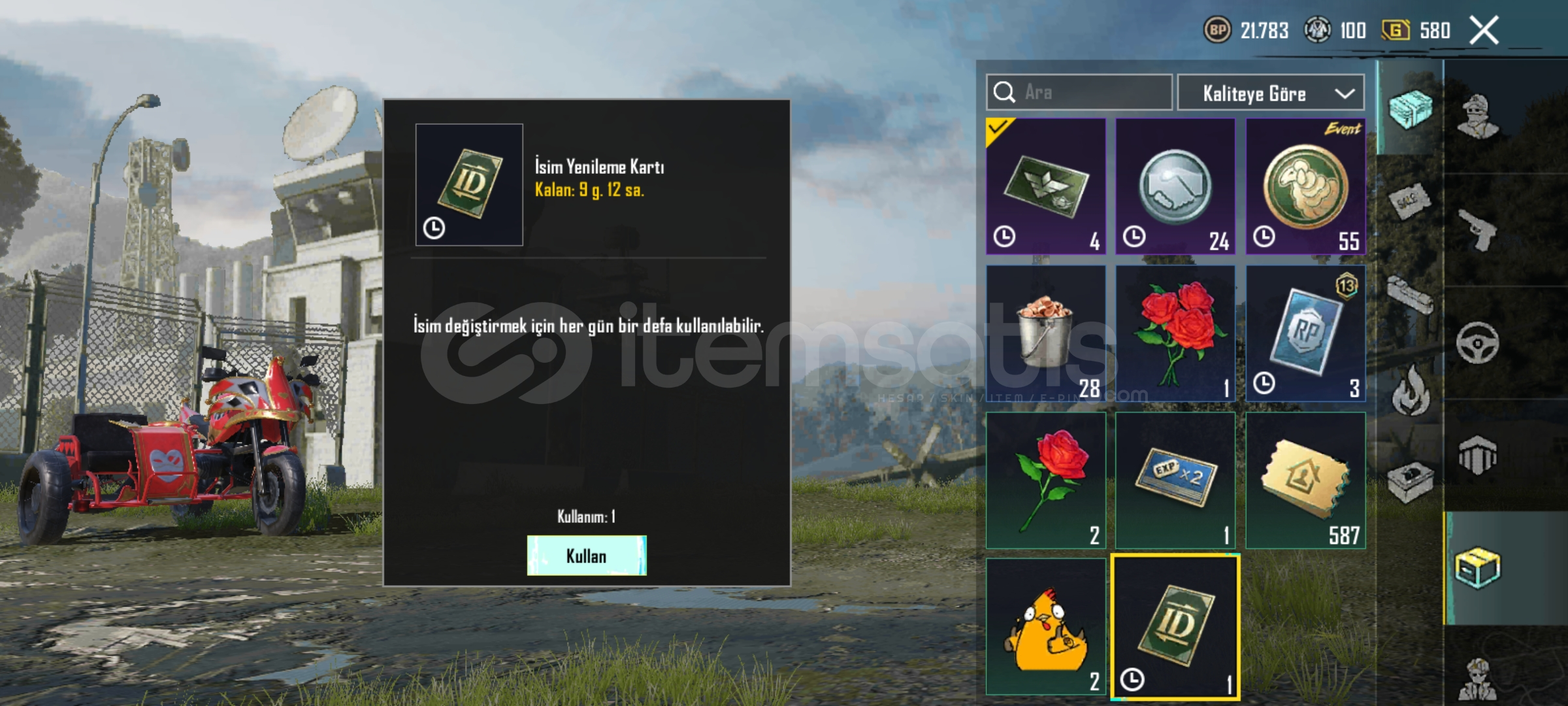Viewport: 1568px width, 706px height.
Task: Click the dropdown chevron arrow next to Kaliteye Göre
Action: [x=1345, y=94]
